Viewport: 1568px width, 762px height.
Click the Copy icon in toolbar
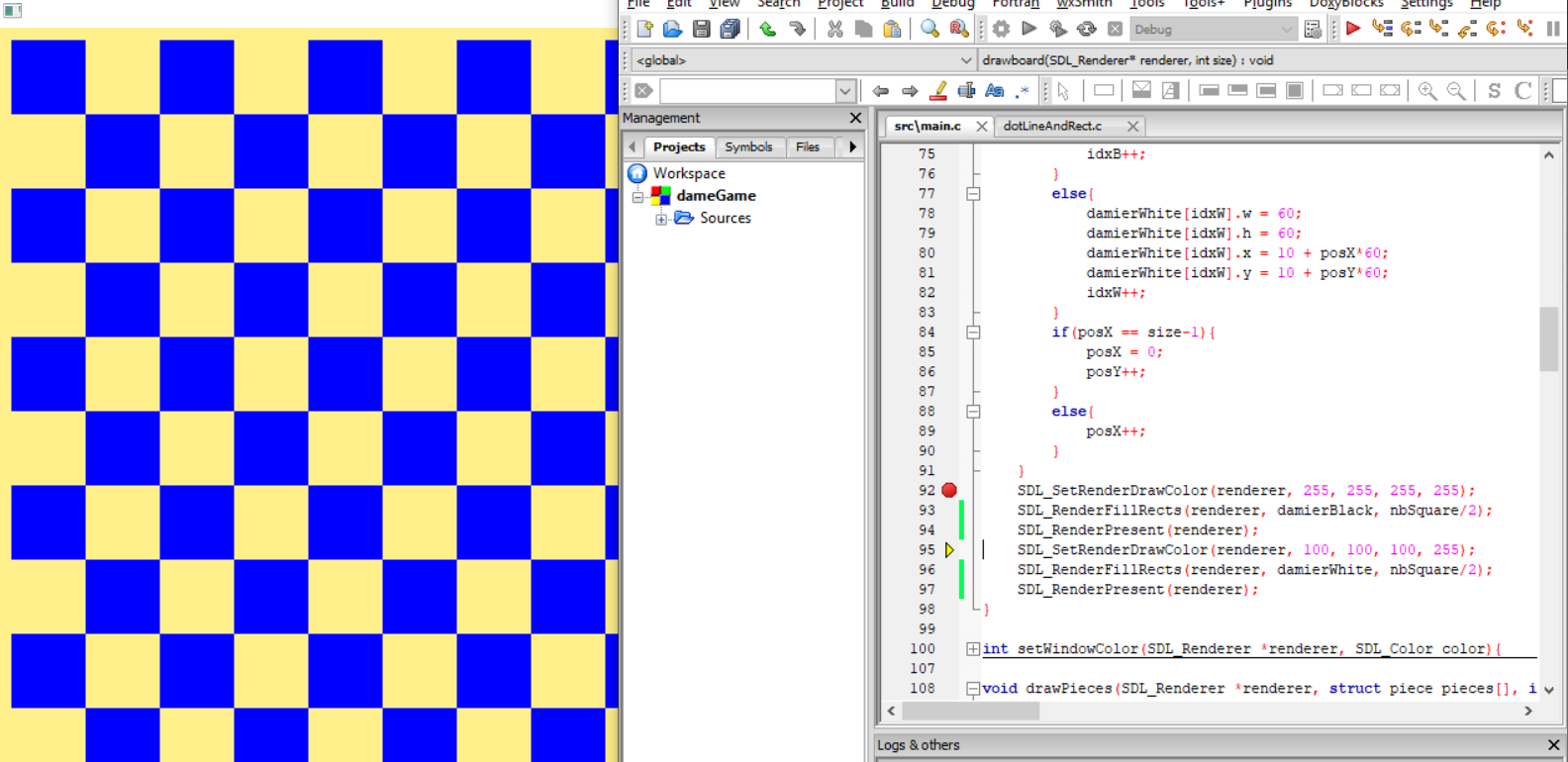click(x=863, y=30)
